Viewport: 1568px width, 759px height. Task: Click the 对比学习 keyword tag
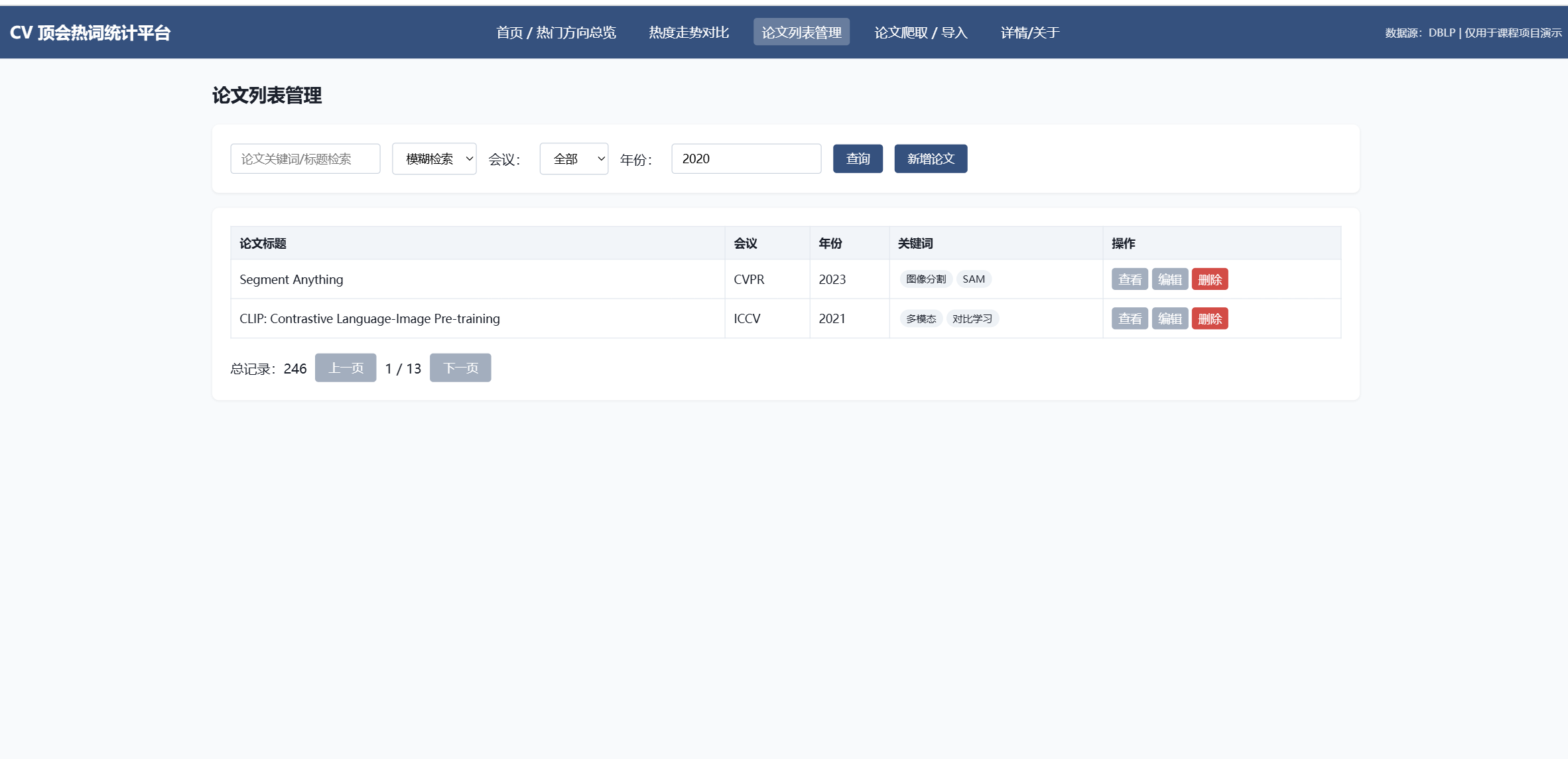(x=972, y=319)
